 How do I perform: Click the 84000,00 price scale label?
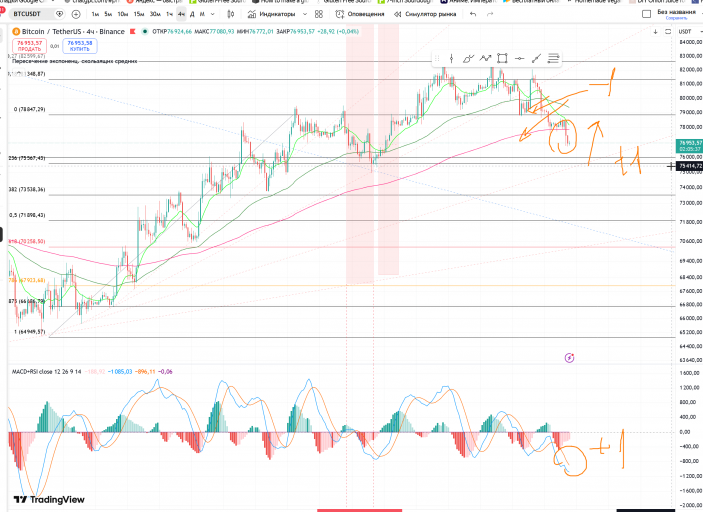click(x=690, y=42)
